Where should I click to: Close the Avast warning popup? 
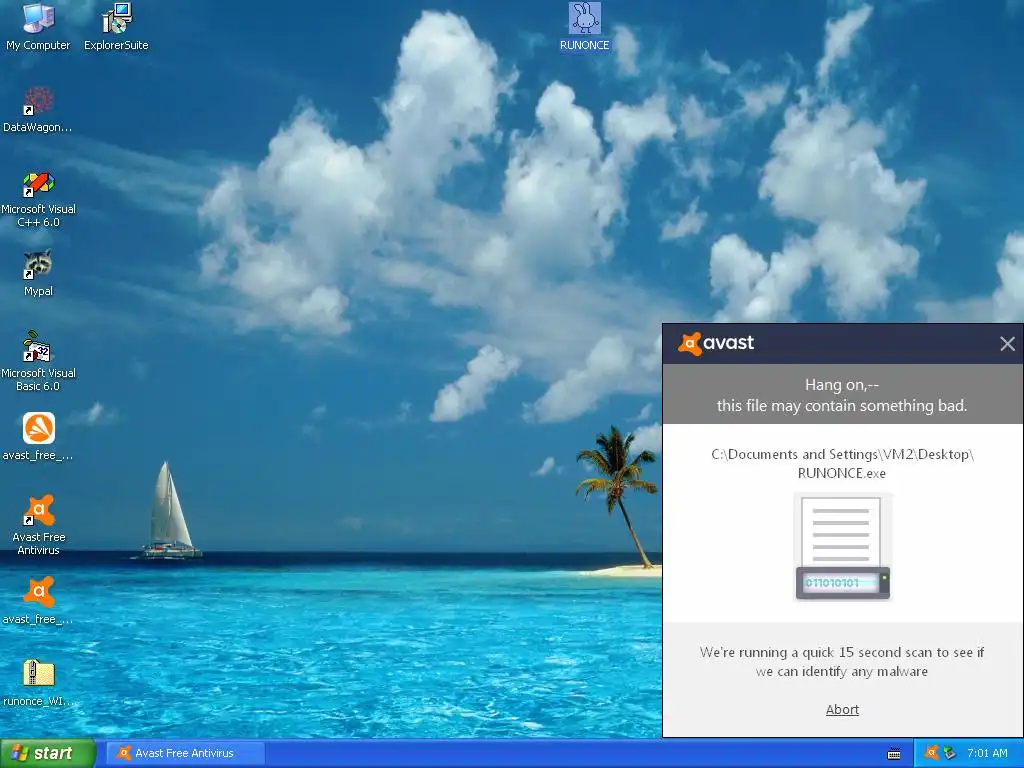1007,344
